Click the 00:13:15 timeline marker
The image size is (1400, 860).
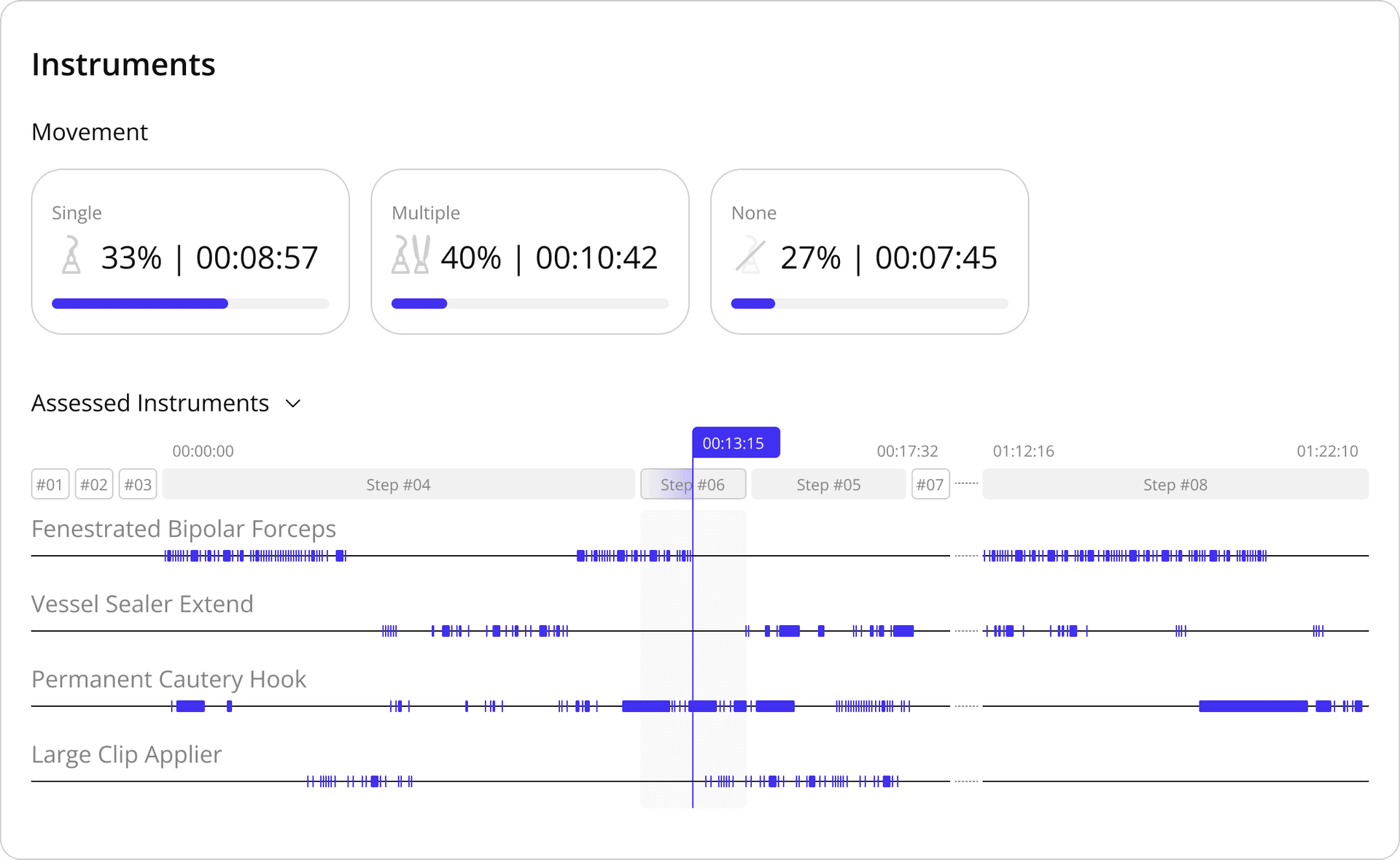coord(735,442)
